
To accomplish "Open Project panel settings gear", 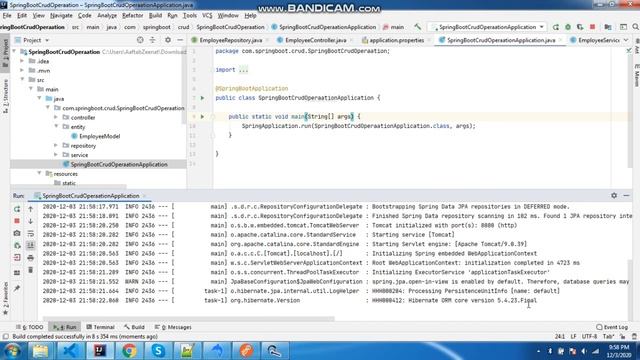I will pyautogui.click(x=168, y=40).
